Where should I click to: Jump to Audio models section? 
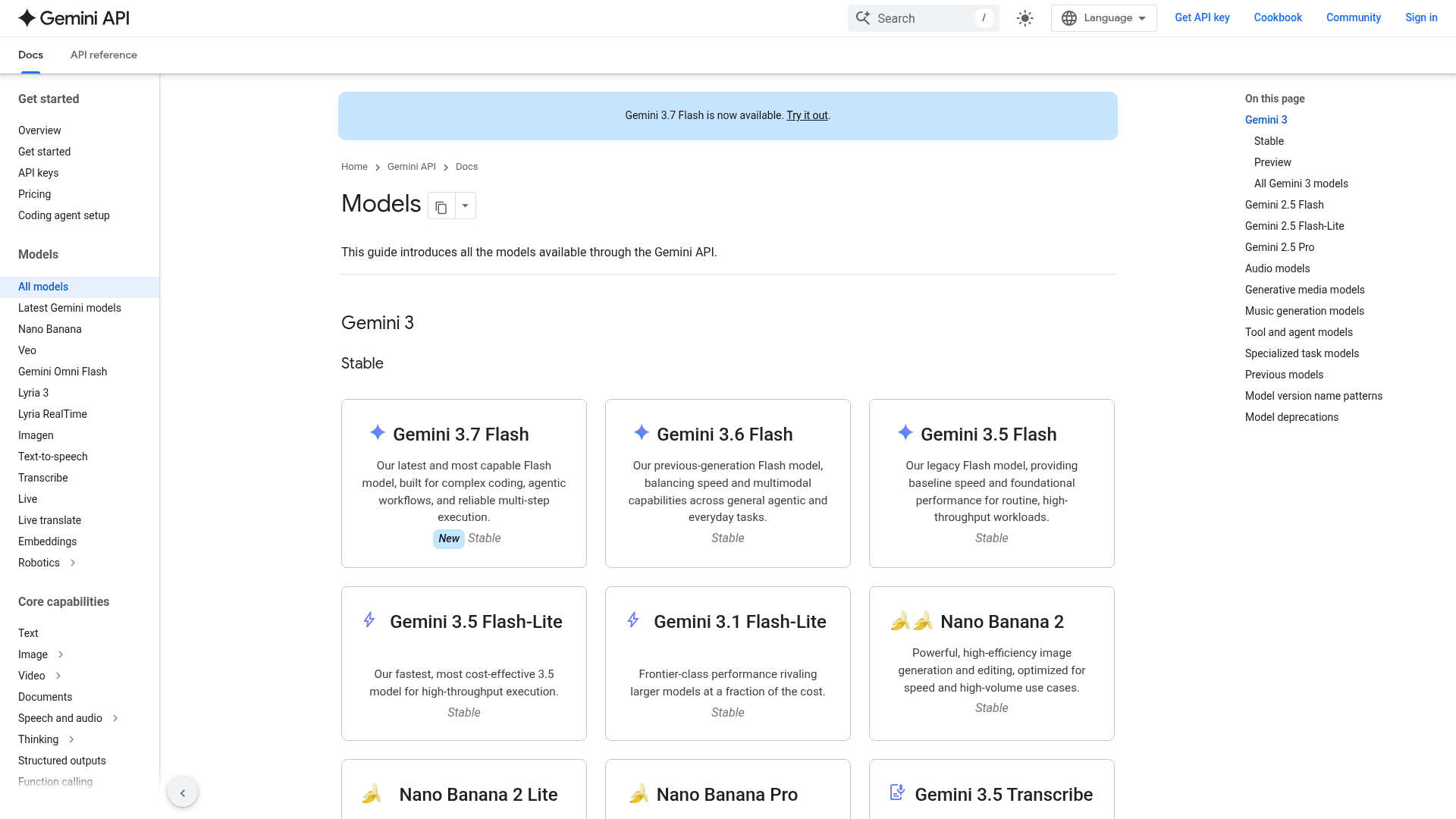[1278, 268]
